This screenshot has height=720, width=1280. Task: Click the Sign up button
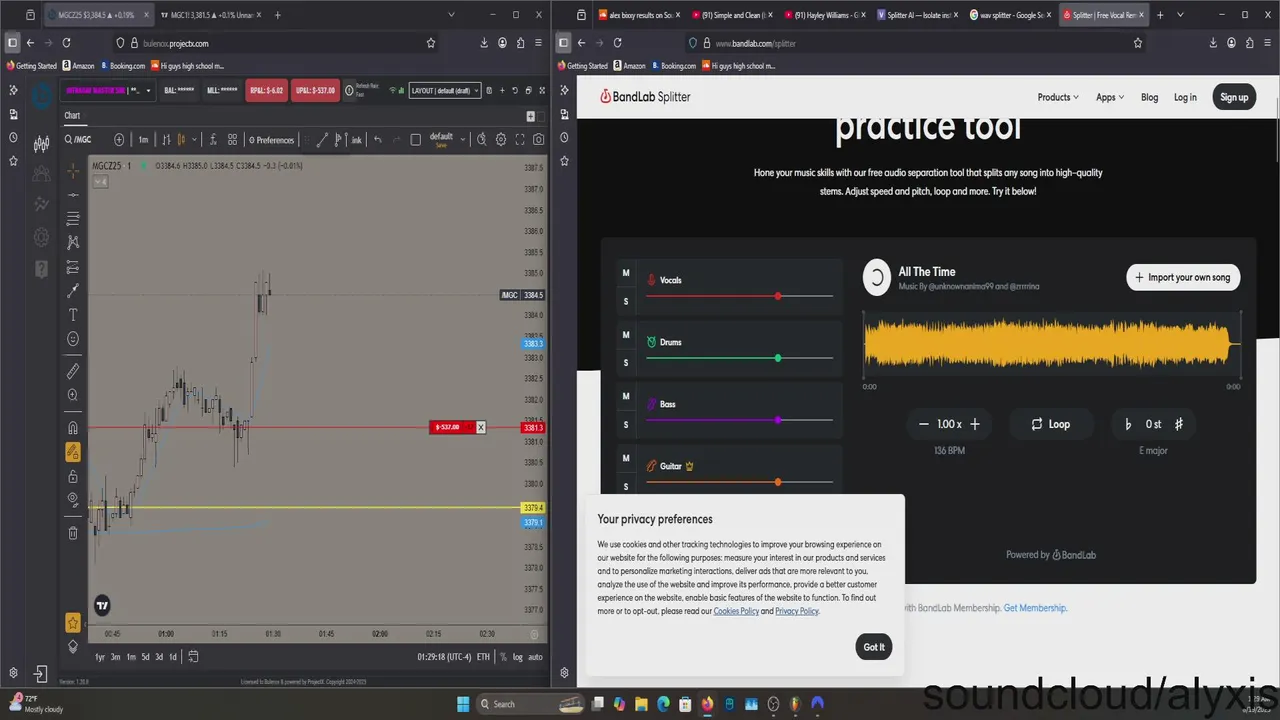tap(1234, 97)
